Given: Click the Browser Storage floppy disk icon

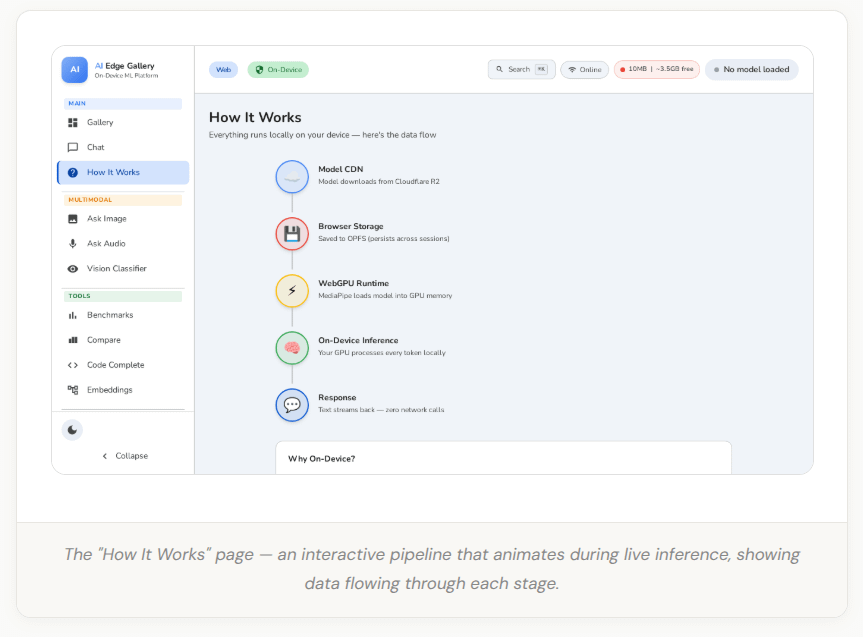Looking at the screenshot, I should coord(292,234).
